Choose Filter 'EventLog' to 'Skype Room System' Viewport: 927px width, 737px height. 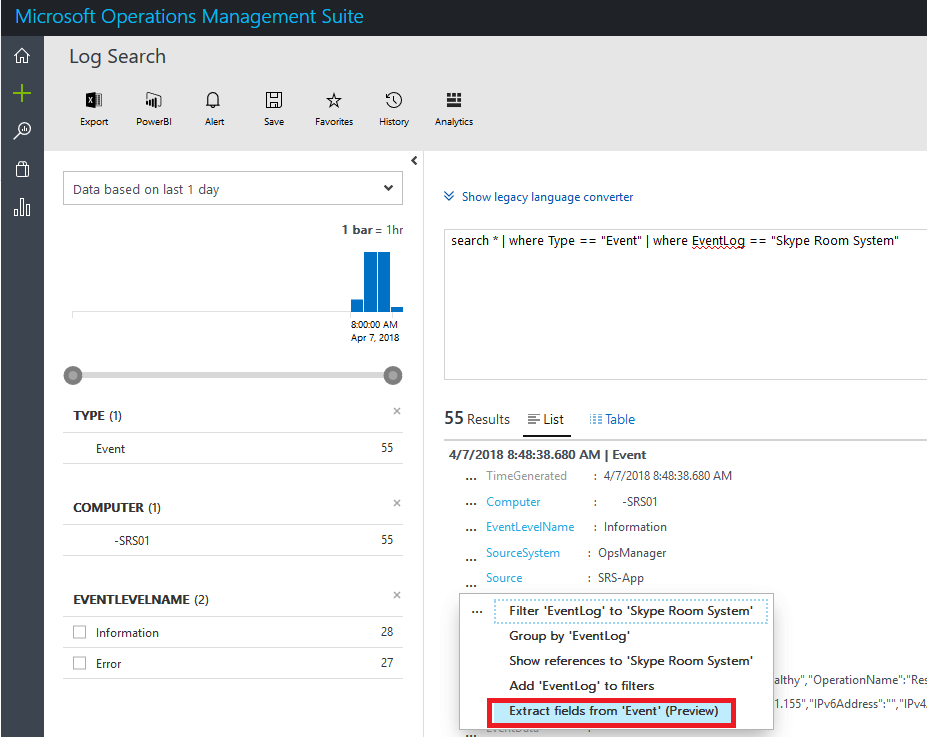[631, 611]
